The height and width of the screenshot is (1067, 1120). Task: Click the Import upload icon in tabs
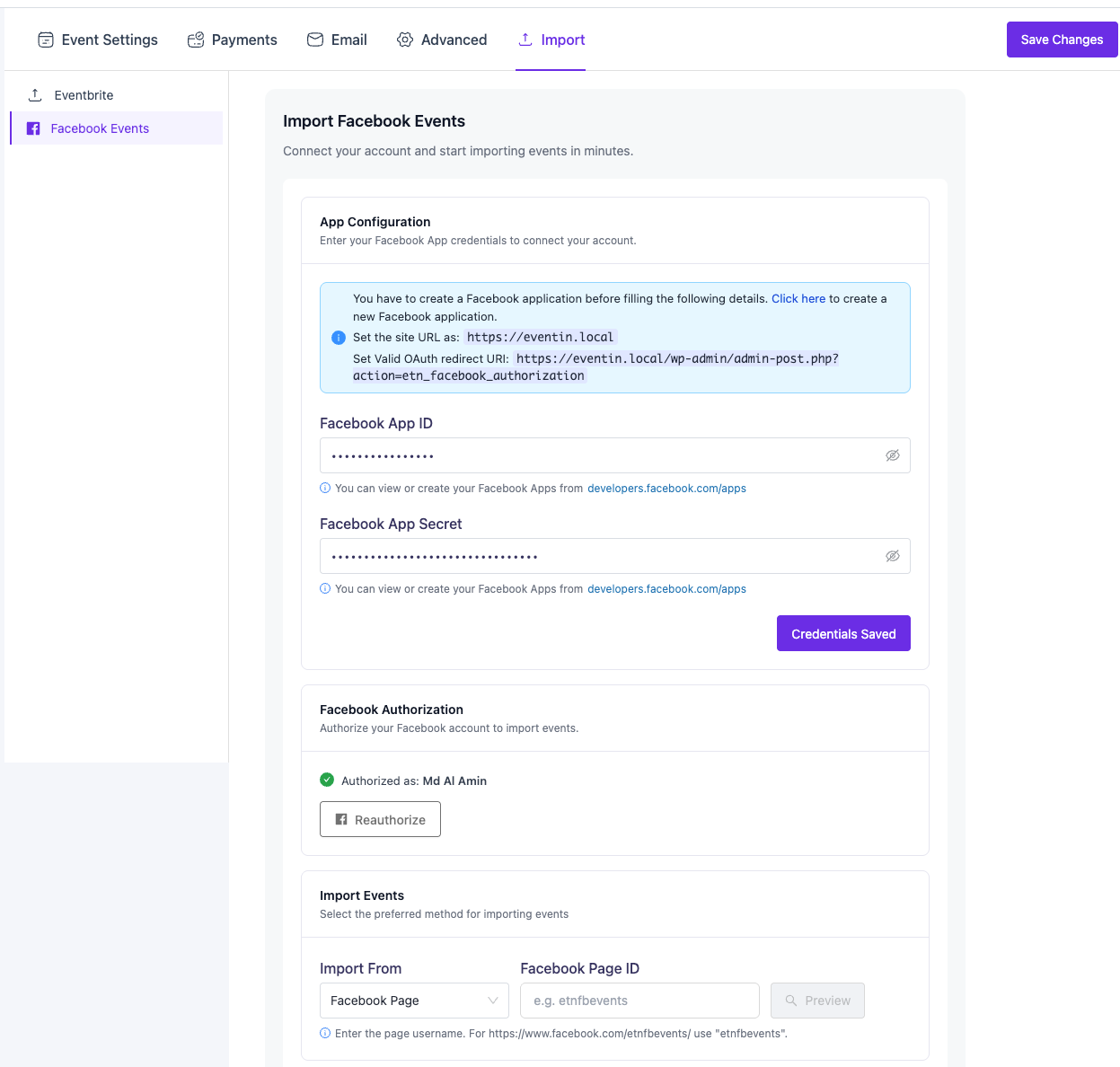click(525, 40)
